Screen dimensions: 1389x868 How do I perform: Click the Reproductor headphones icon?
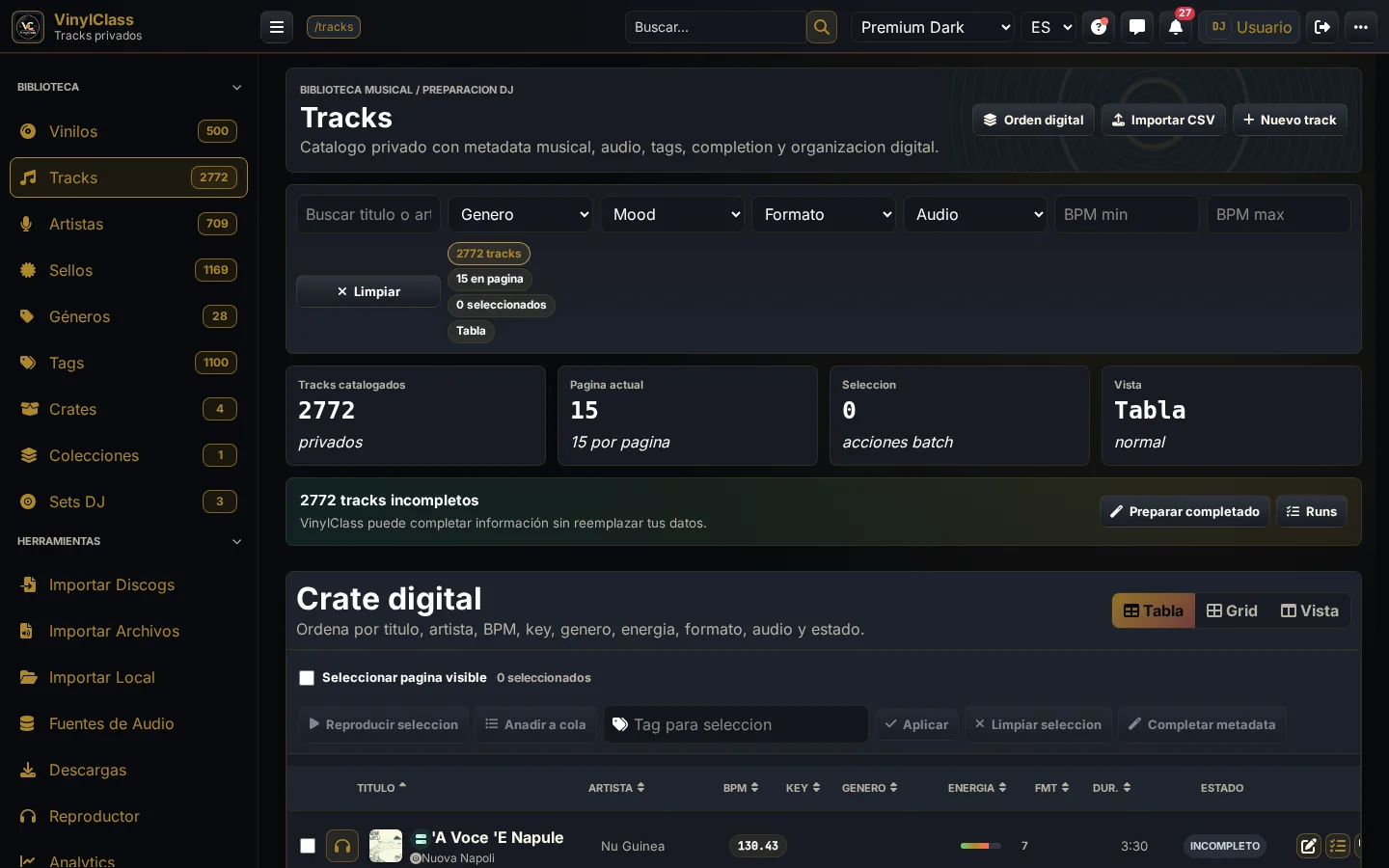28,816
